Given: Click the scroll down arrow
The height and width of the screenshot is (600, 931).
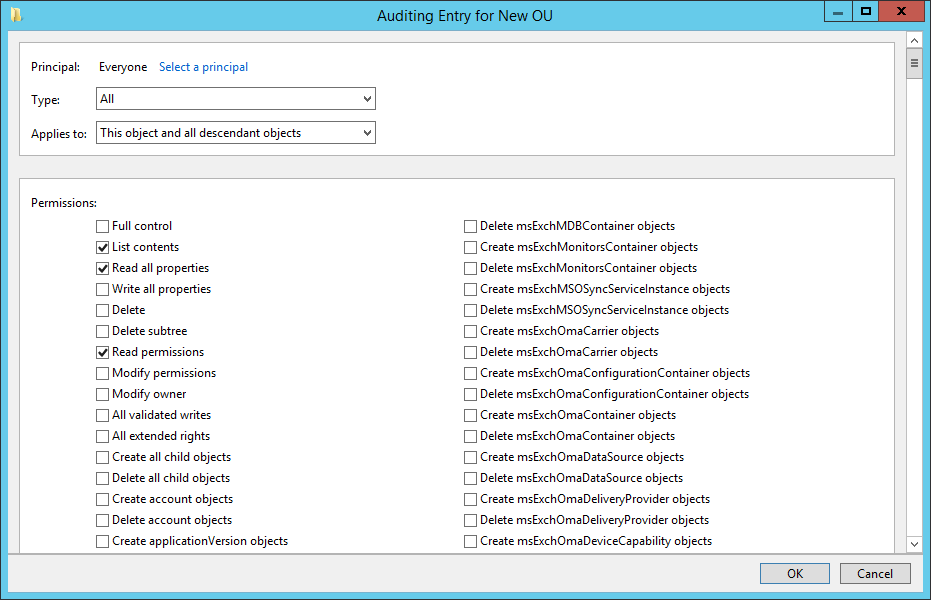Looking at the screenshot, I should pos(914,544).
